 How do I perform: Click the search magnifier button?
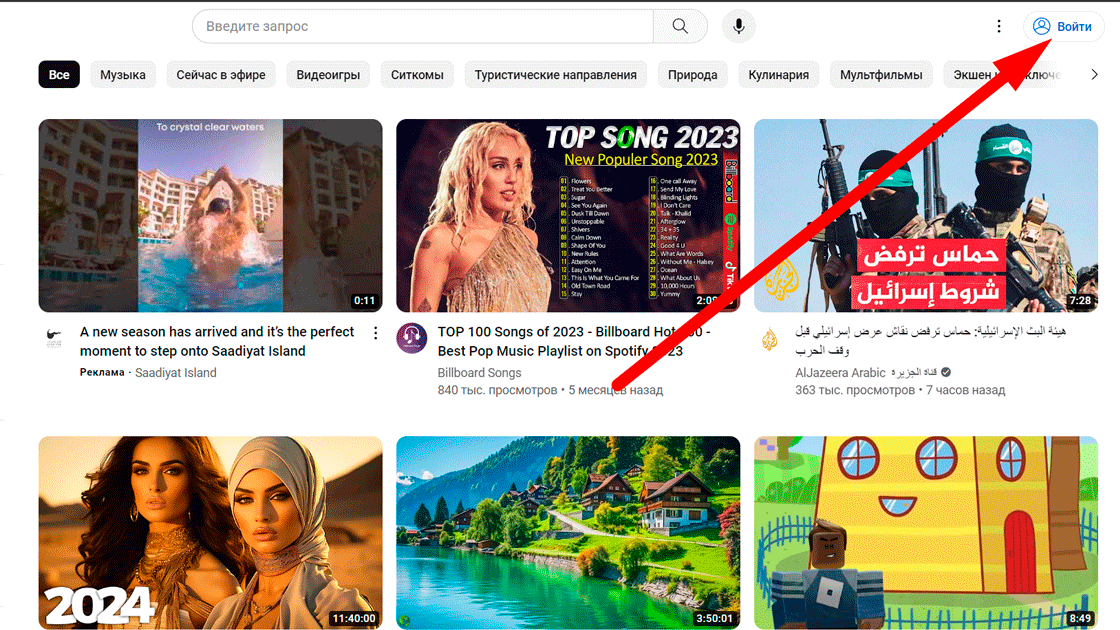680,26
